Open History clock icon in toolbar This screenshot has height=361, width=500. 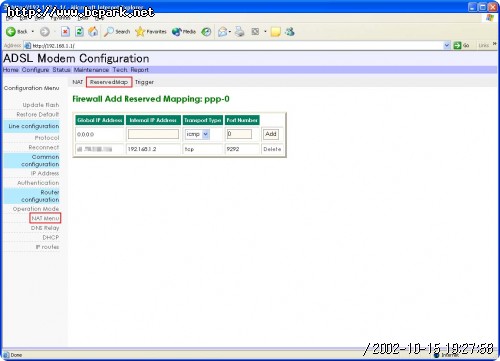[x=206, y=32]
